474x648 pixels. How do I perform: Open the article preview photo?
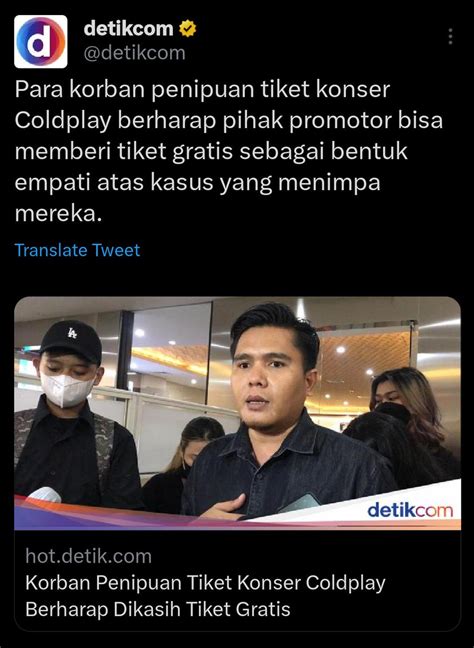[238, 413]
